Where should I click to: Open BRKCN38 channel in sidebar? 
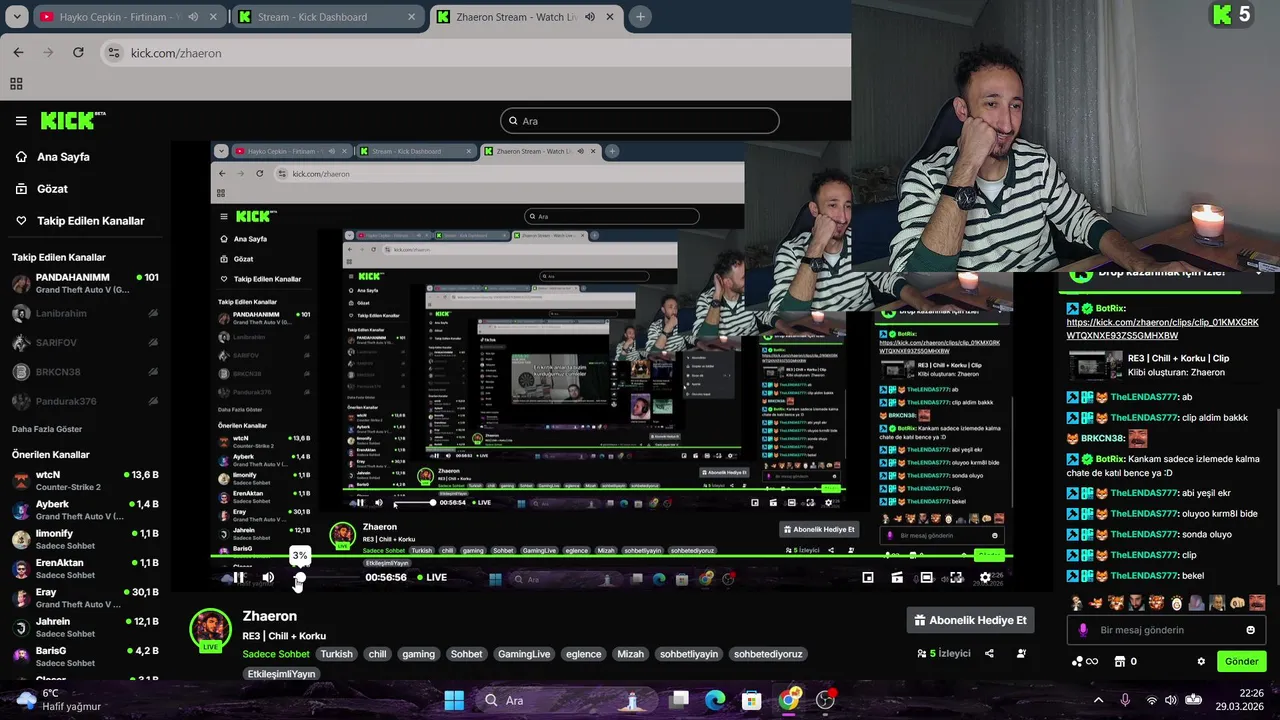coord(85,372)
